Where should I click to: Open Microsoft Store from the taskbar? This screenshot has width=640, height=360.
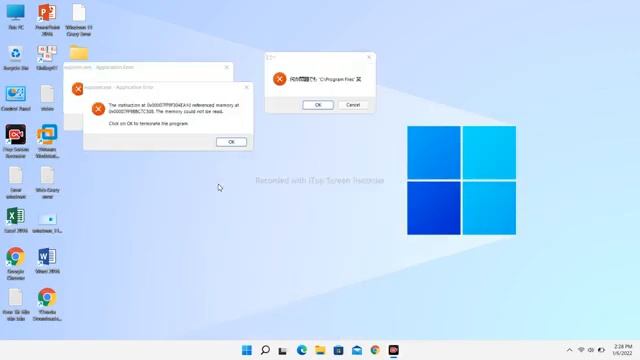tap(338, 350)
